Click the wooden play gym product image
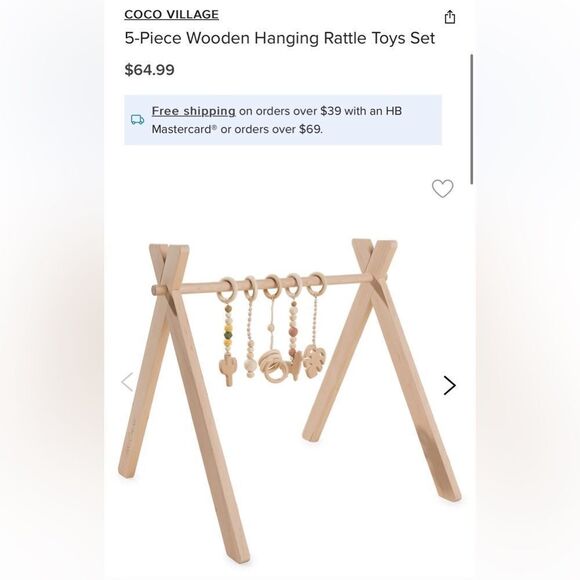The height and width of the screenshot is (580, 580). (x=290, y=400)
